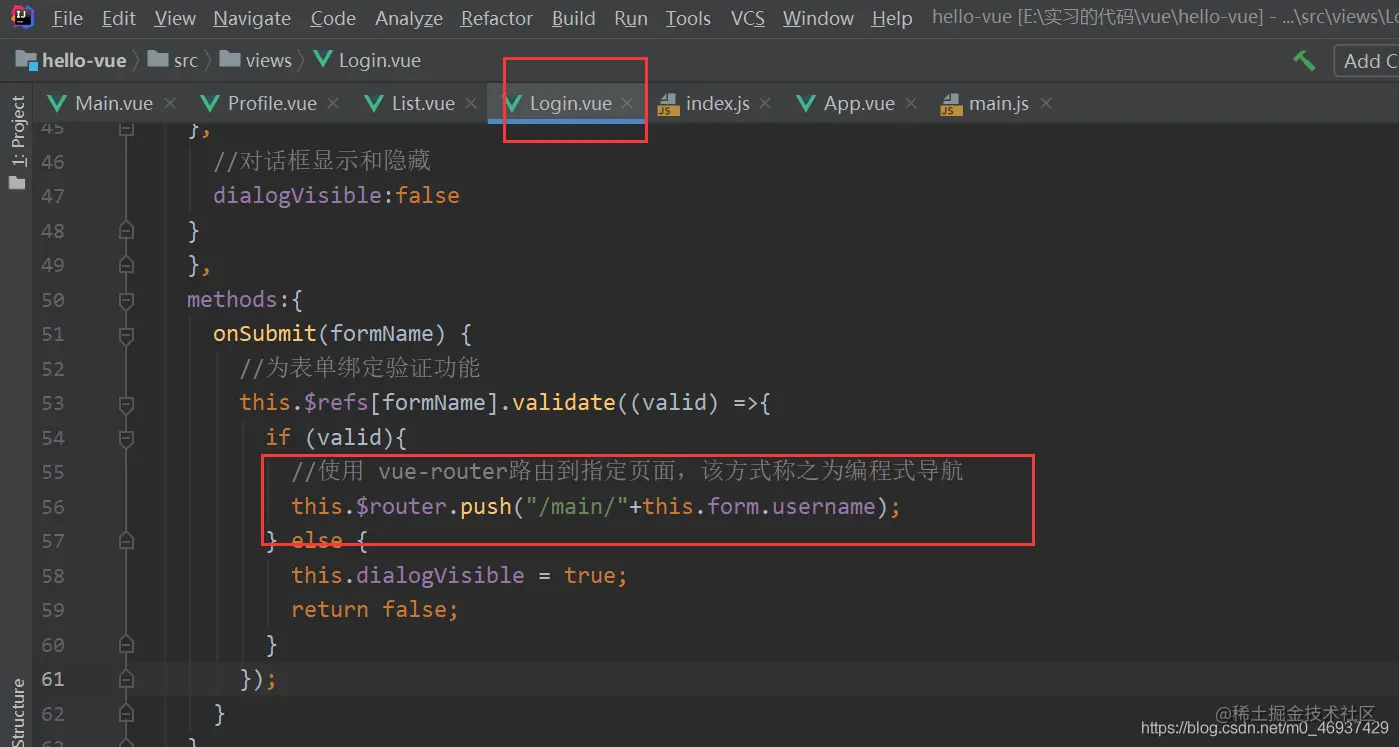Click the $router.push call on line 56
The width and height of the screenshot is (1399, 747).
(x=434, y=506)
